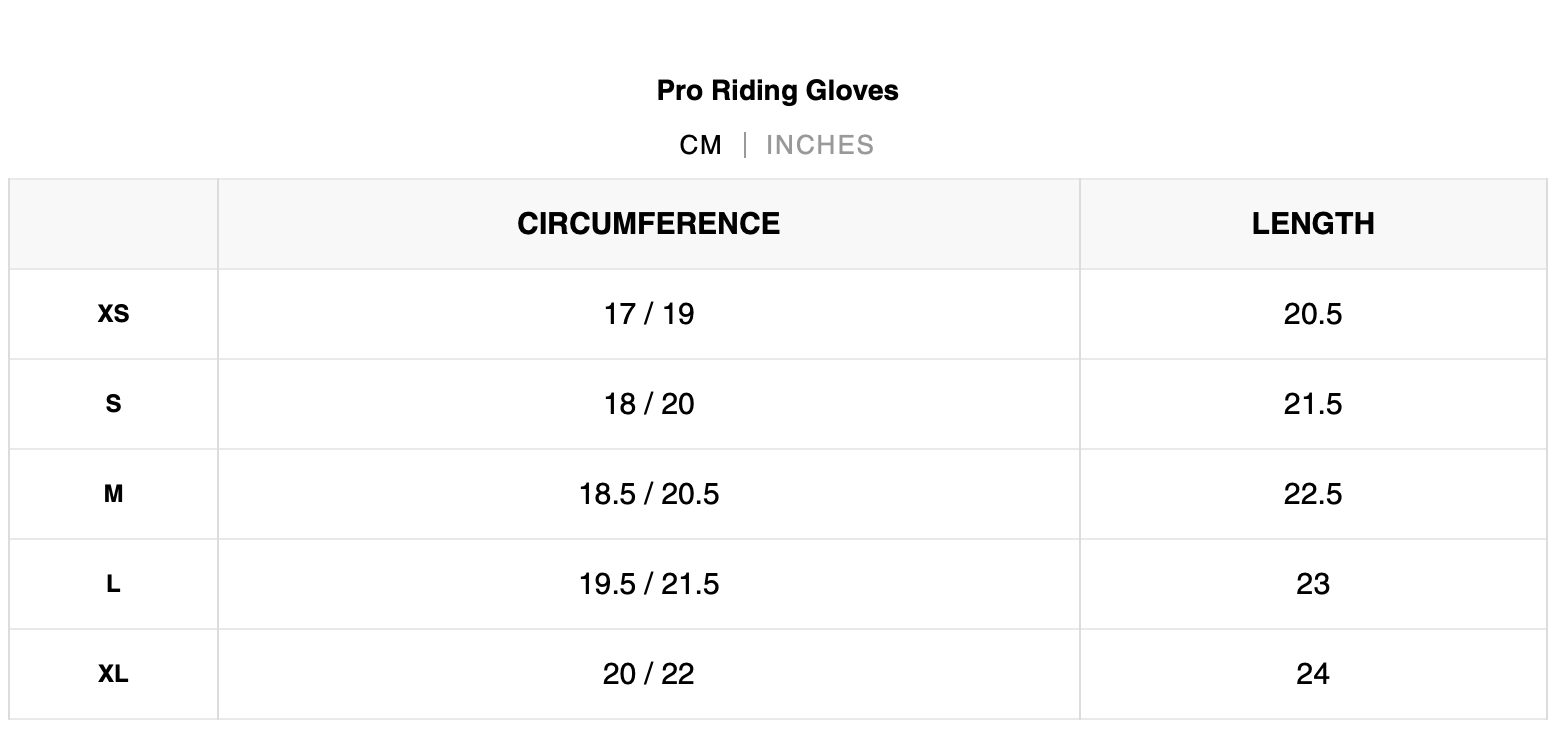Click the 18 / 20 circumference value
Viewport: 1558px width, 740px height.
[x=648, y=404]
